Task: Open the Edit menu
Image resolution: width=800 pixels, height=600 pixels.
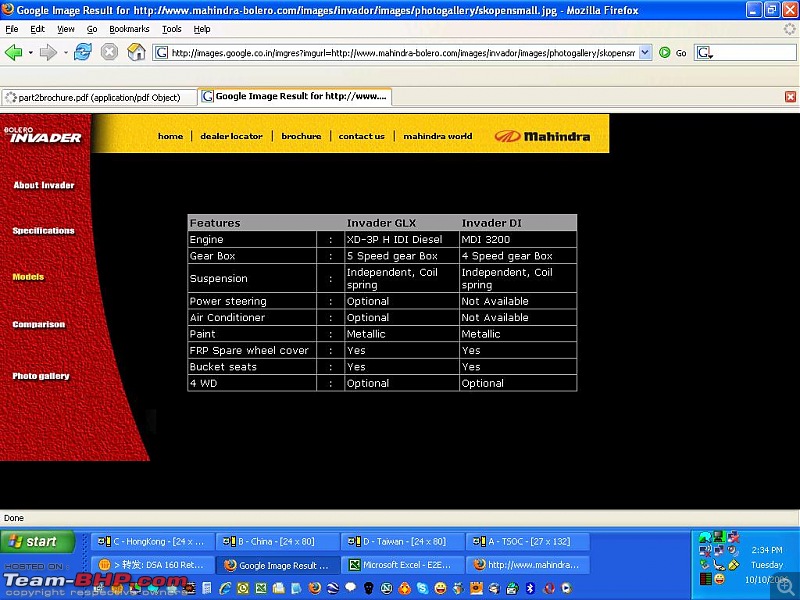Action: [x=37, y=29]
